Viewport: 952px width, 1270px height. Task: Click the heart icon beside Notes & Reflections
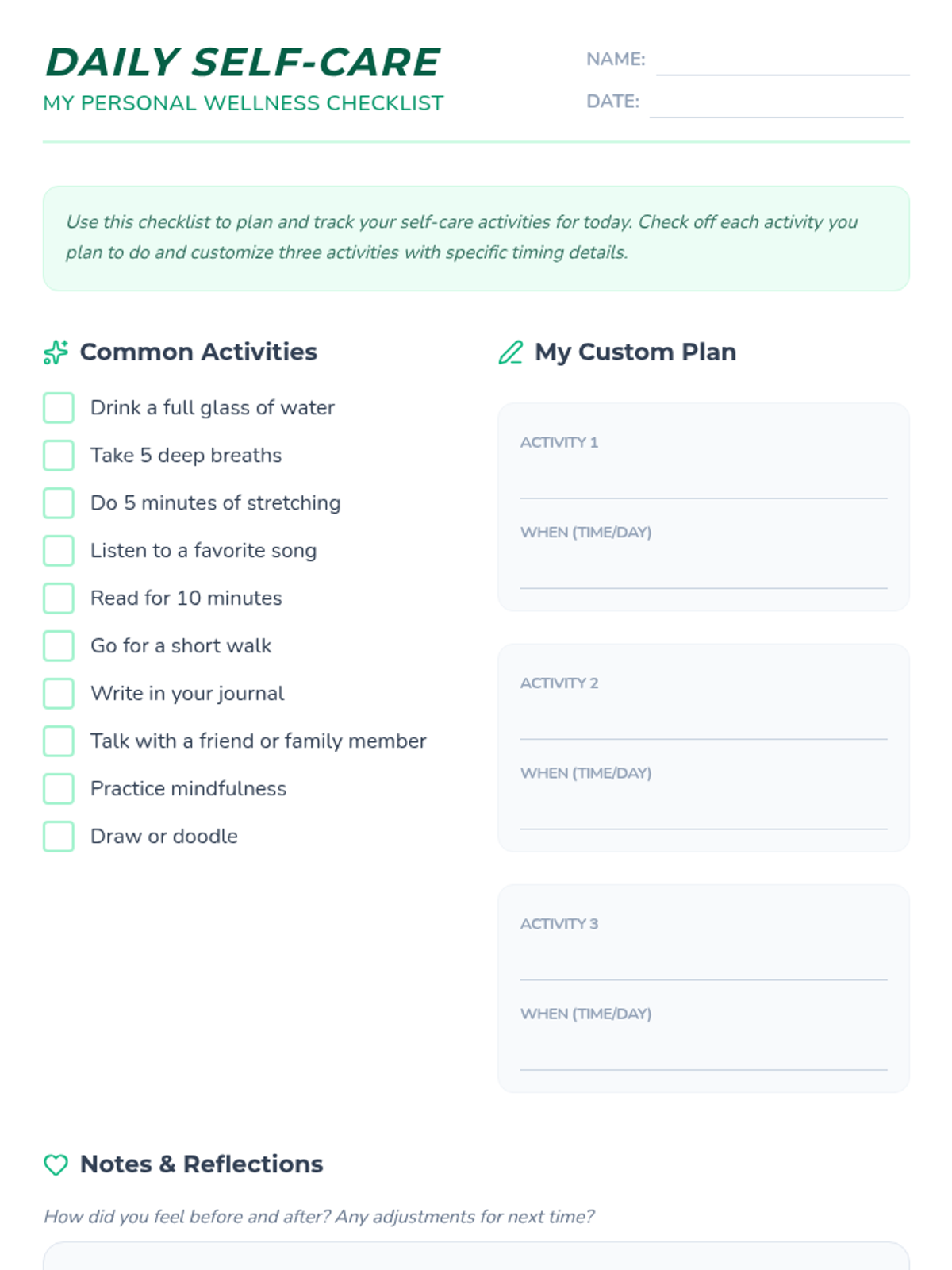pos(56,1164)
